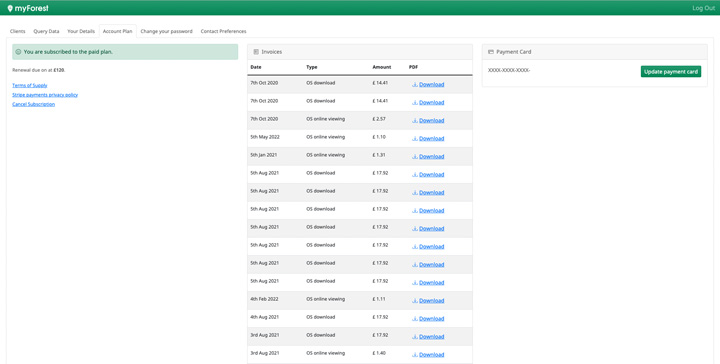The image size is (720, 364).
Task: Open Stripe payments privacy policy link
Action: click(45, 95)
